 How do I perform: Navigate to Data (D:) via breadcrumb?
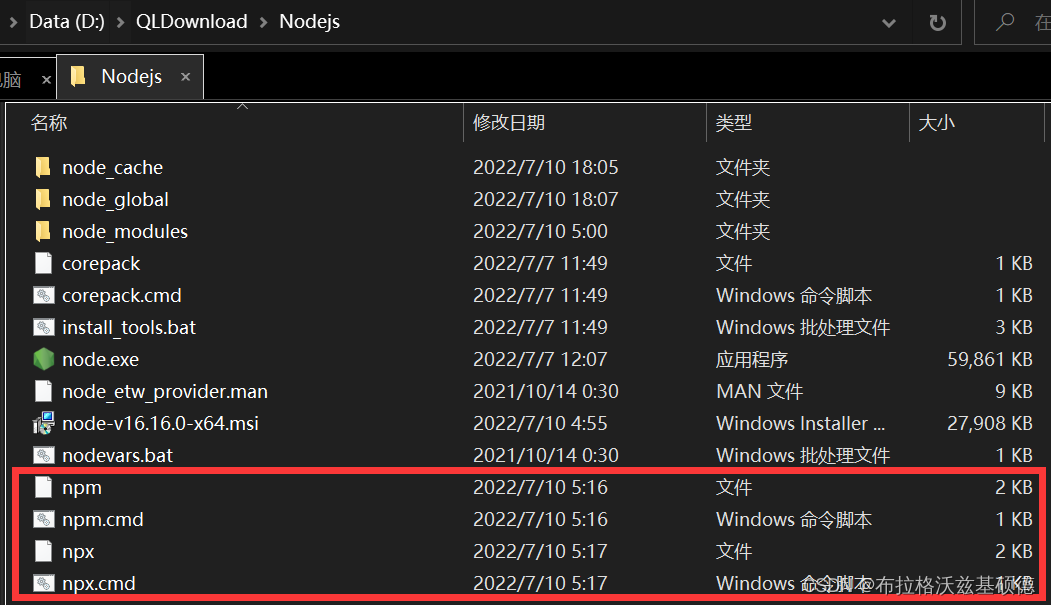(66, 21)
